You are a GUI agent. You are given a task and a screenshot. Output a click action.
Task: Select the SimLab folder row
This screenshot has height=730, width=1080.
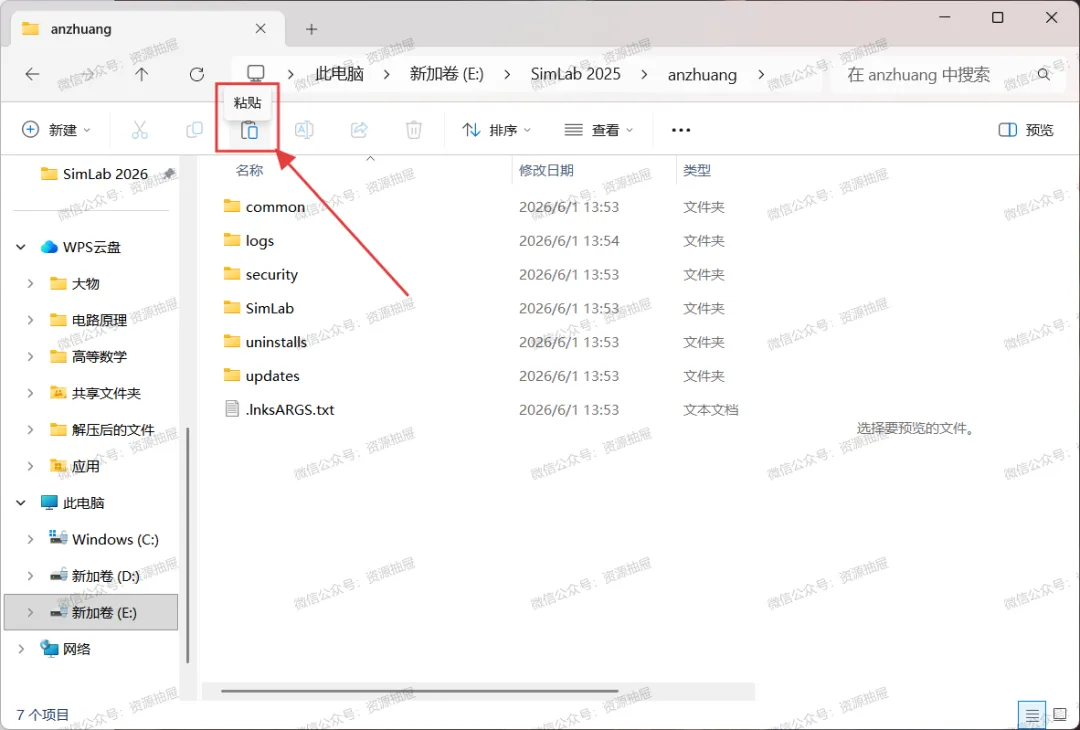(x=477, y=308)
